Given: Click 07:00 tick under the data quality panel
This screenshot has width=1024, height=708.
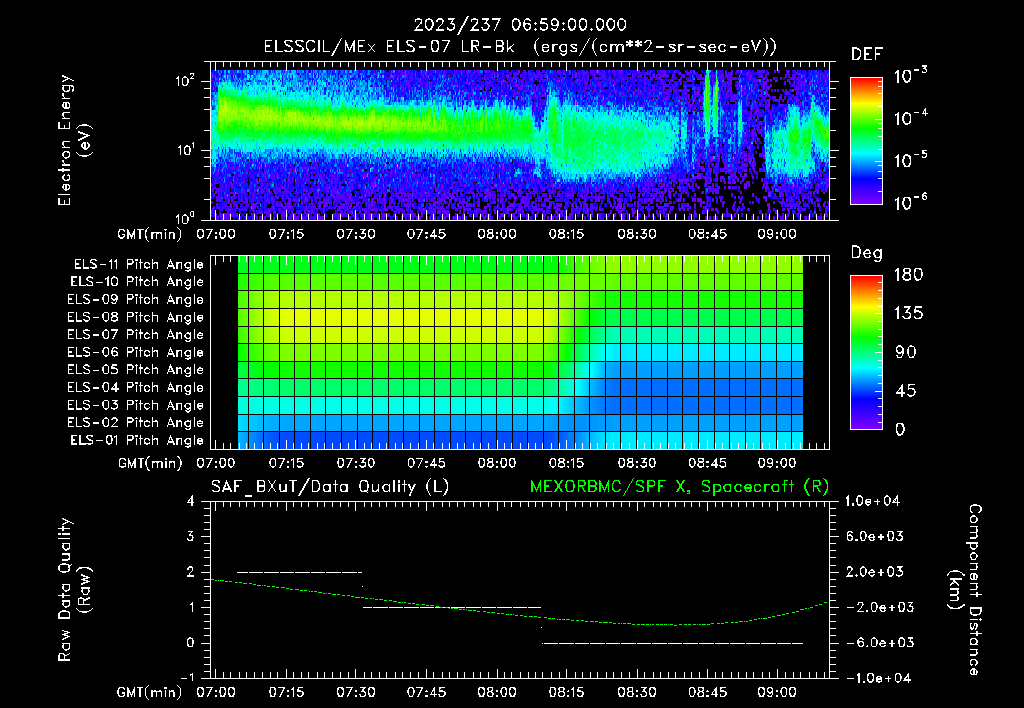Looking at the screenshot, I should 216,692.
